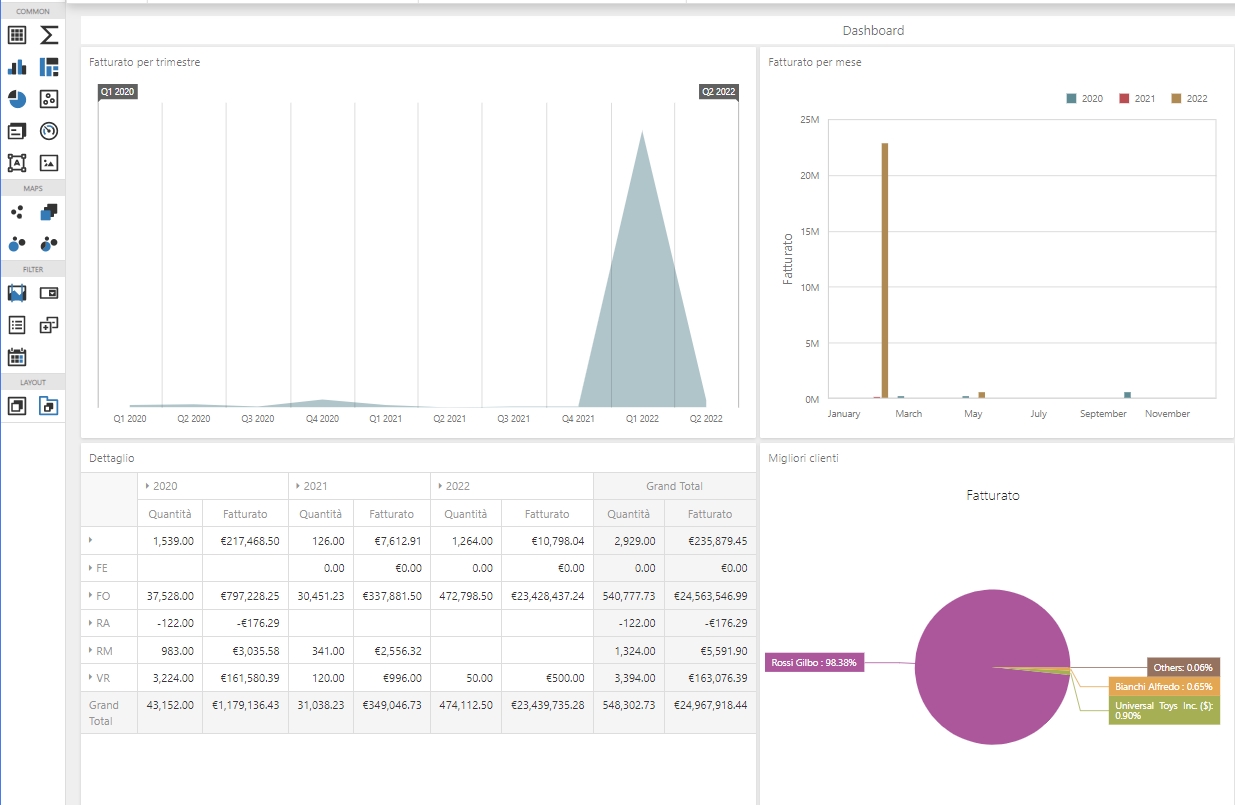Click the Universal Toys Inc. pie label
The image size is (1235, 805).
[x=1164, y=711]
